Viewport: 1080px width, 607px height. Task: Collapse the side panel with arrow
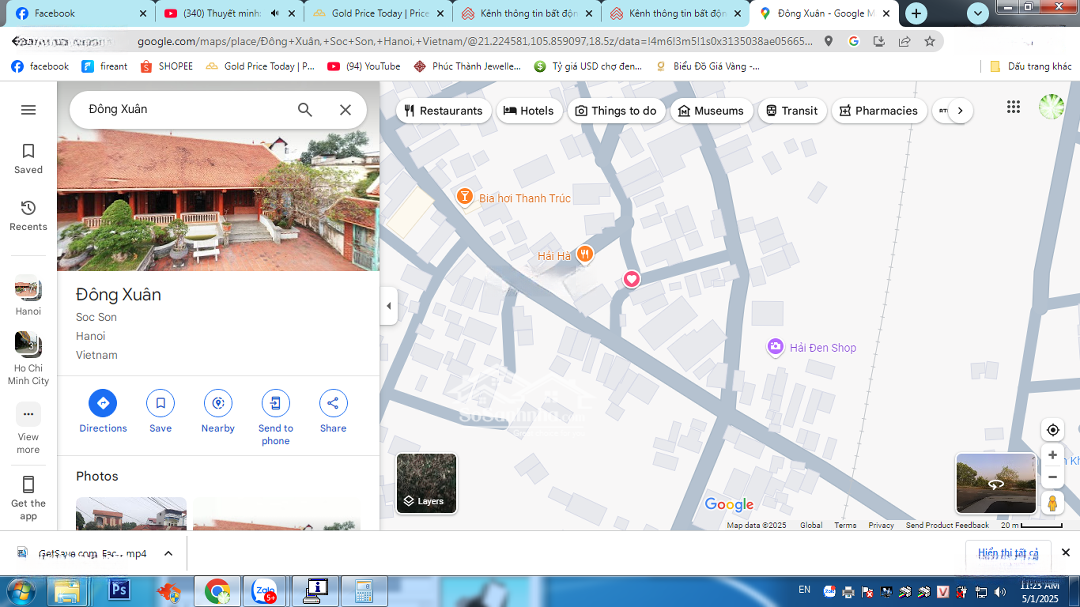pyautogui.click(x=389, y=306)
